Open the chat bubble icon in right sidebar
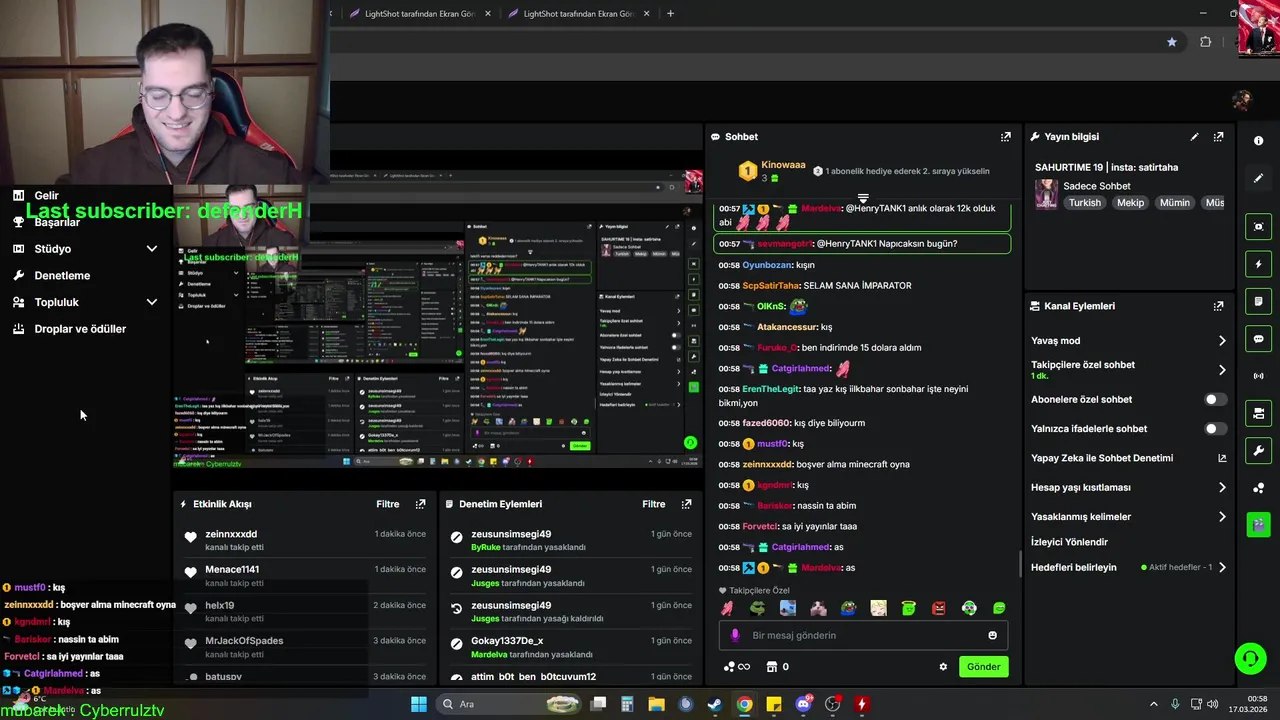Screen dimensions: 1280x720 (1258, 339)
